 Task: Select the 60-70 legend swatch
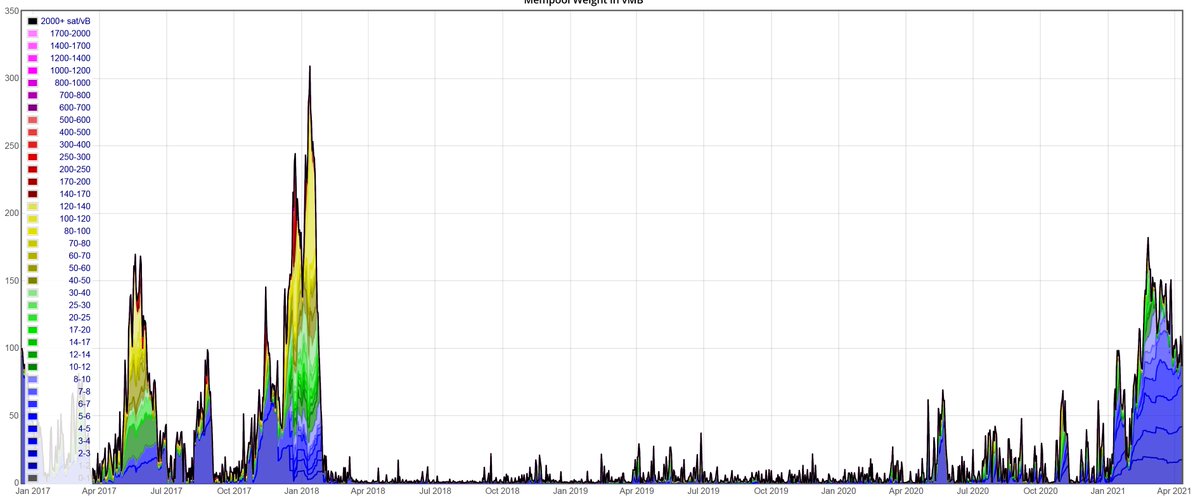click(x=33, y=256)
